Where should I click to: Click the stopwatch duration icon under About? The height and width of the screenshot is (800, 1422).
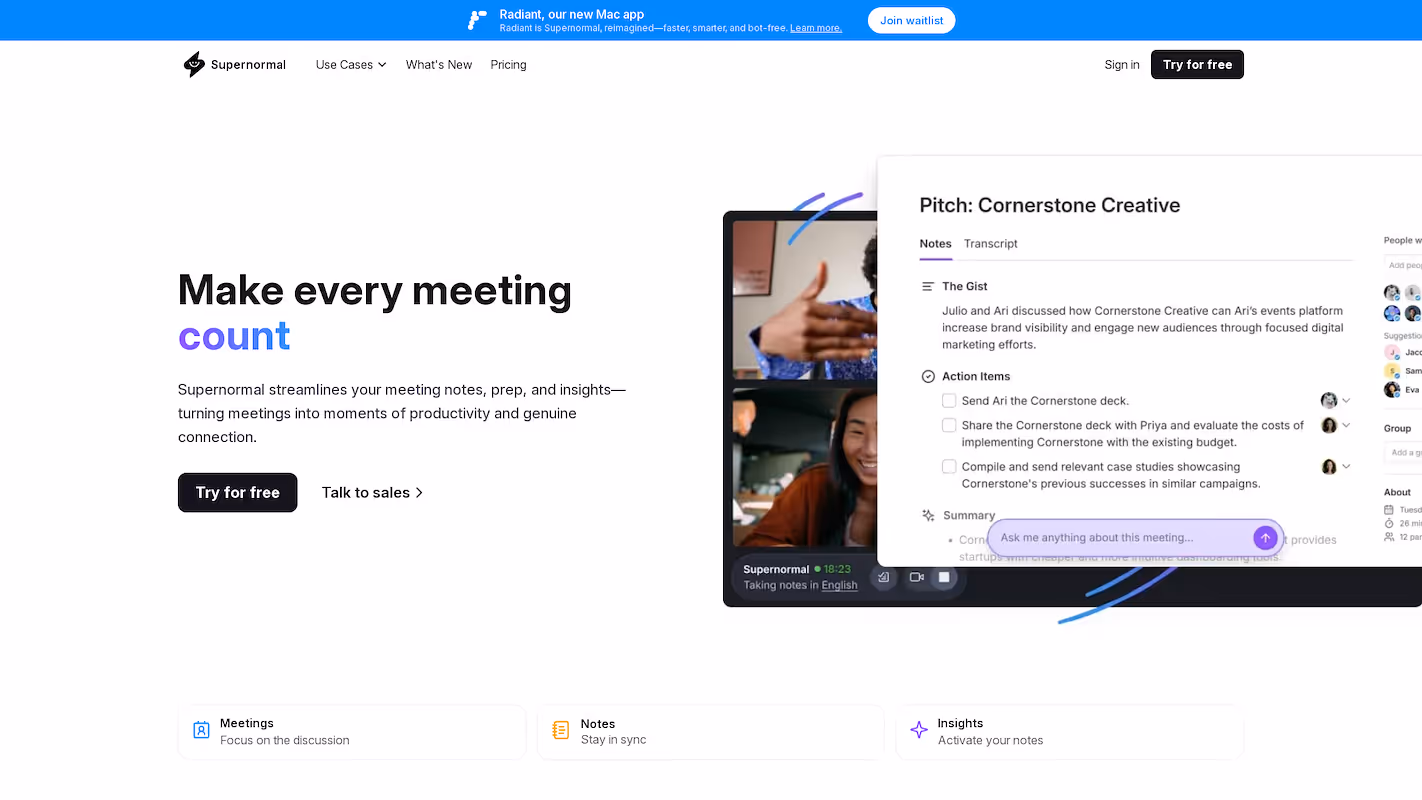click(1389, 523)
